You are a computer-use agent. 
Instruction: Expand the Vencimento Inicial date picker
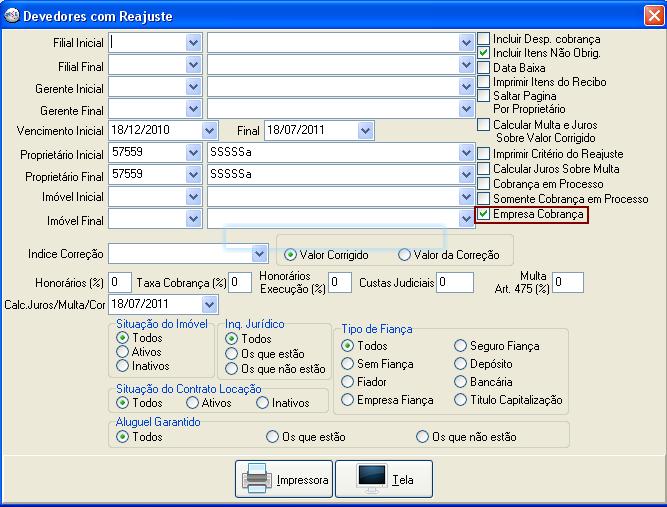coord(209,130)
